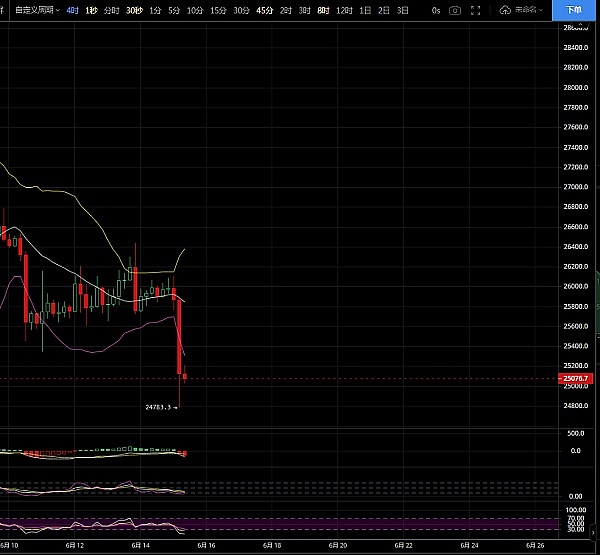
Task: Click the 24783.3 low price marker
Action: pos(160,407)
